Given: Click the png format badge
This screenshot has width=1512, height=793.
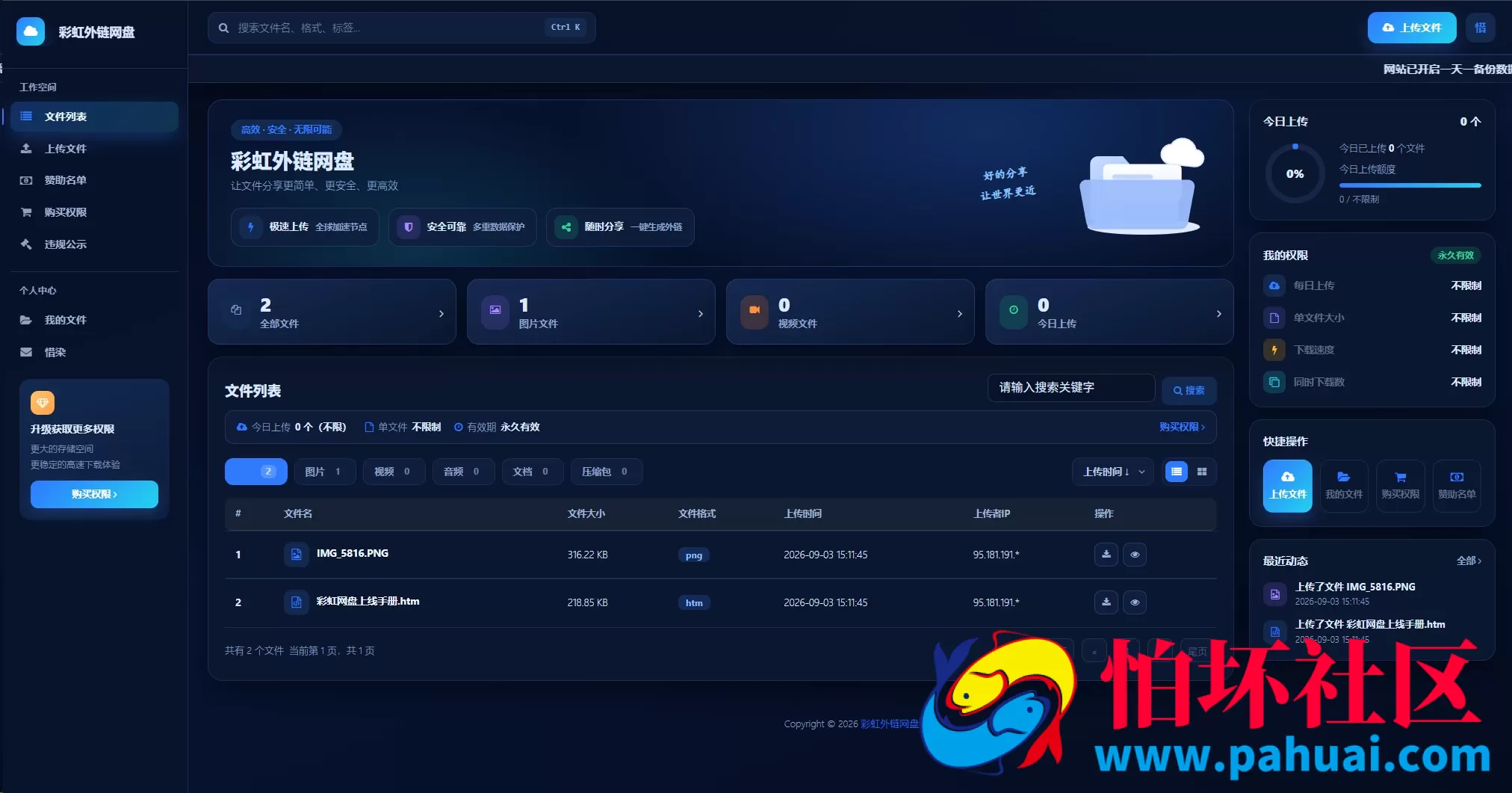Looking at the screenshot, I should pyautogui.click(x=694, y=555).
